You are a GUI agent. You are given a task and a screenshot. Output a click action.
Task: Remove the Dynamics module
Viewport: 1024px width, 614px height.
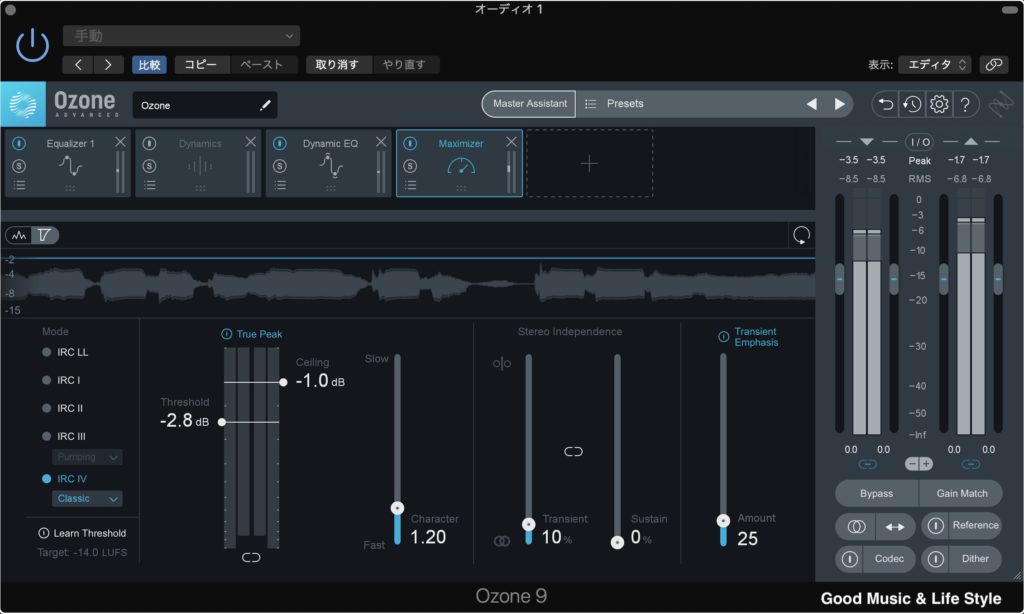[251, 142]
